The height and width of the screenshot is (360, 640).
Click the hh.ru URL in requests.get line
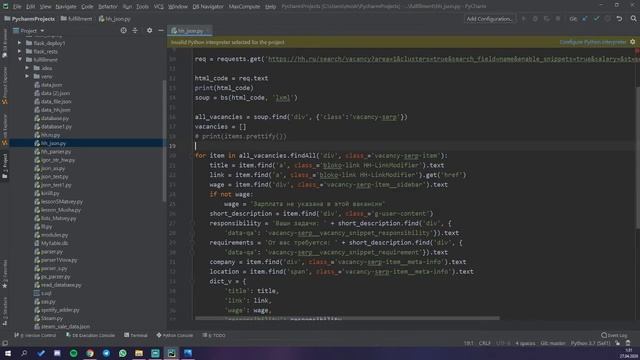(x=453, y=59)
